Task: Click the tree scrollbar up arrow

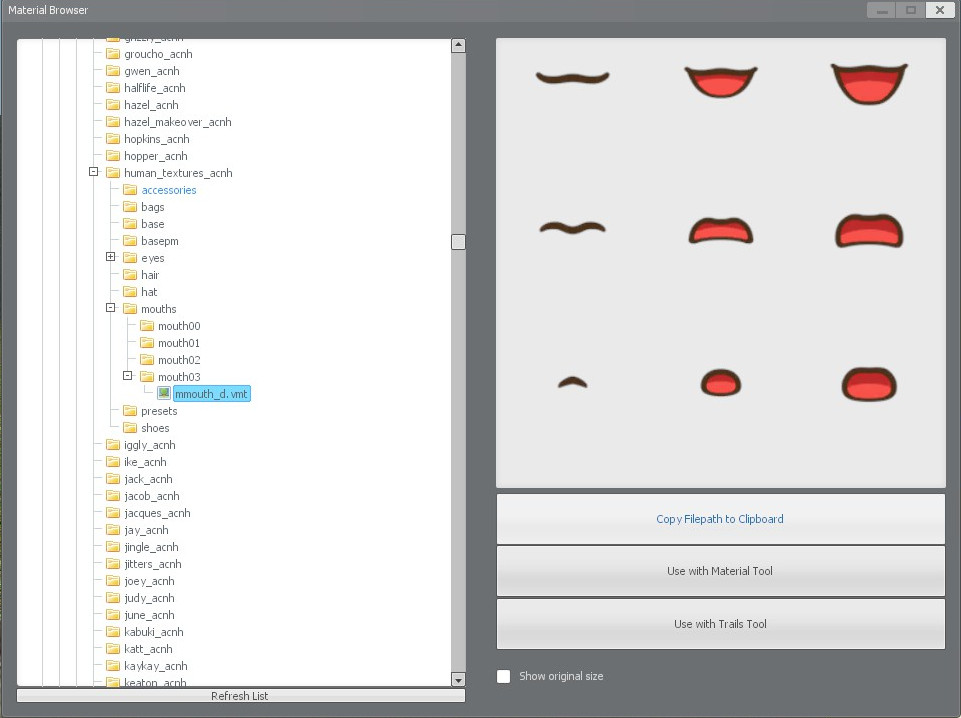Action: point(458,46)
